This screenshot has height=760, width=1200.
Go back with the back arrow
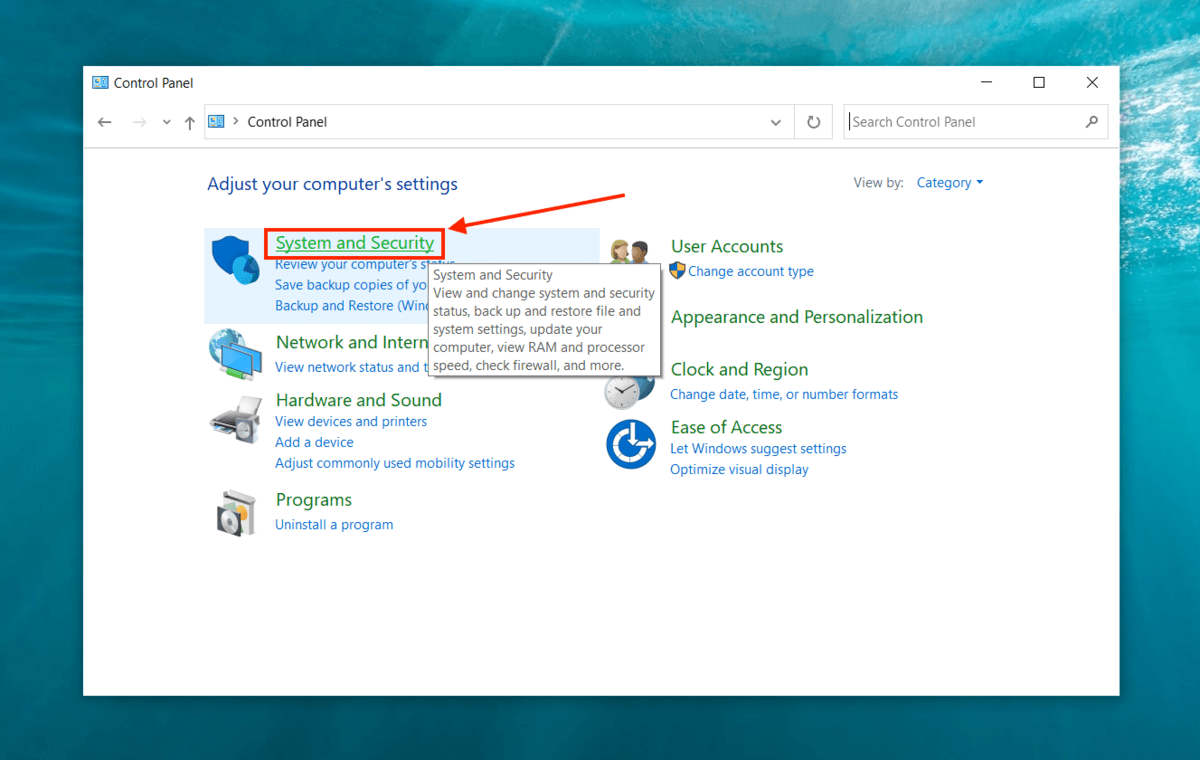[x=105, y=122]
